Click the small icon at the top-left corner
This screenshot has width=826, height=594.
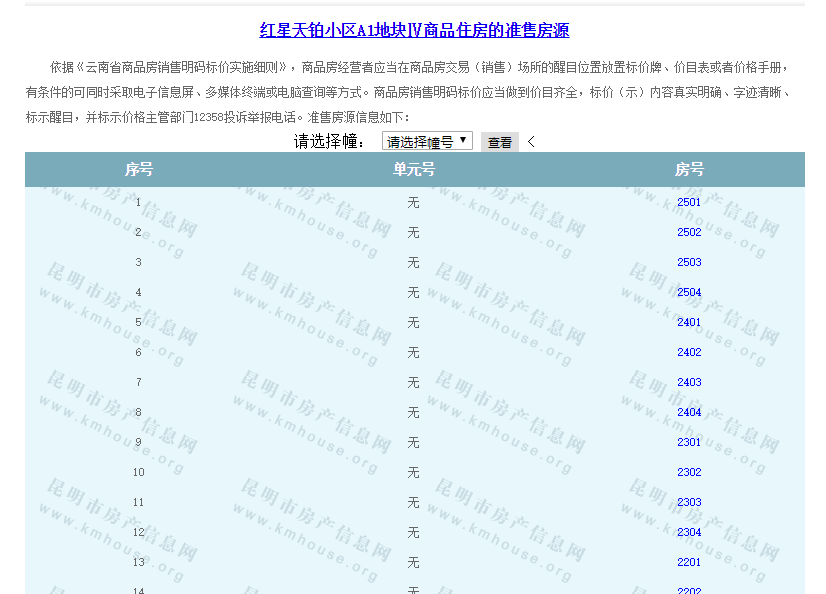pos(28,7)
